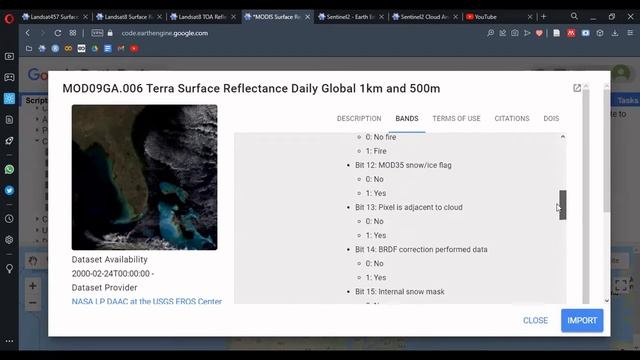
Task: Select the Bands tab
Action: 407,118
